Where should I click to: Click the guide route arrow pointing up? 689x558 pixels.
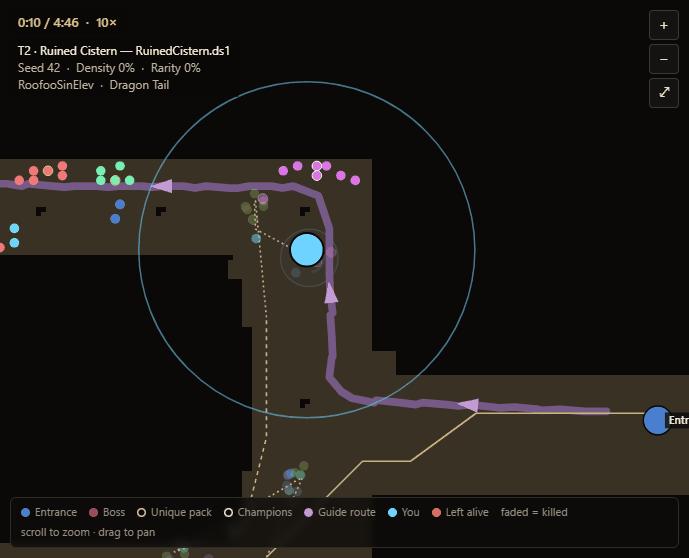[331, 293]
